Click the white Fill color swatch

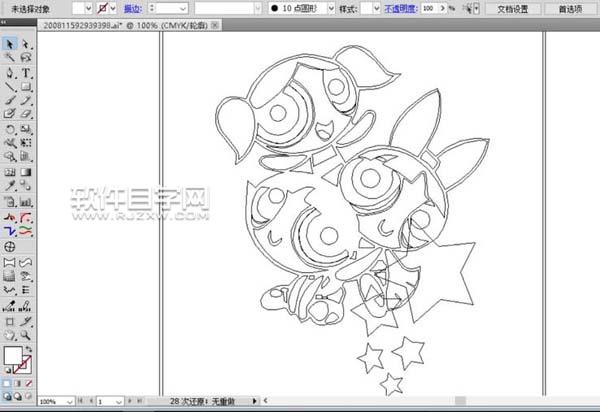[13, 355]
